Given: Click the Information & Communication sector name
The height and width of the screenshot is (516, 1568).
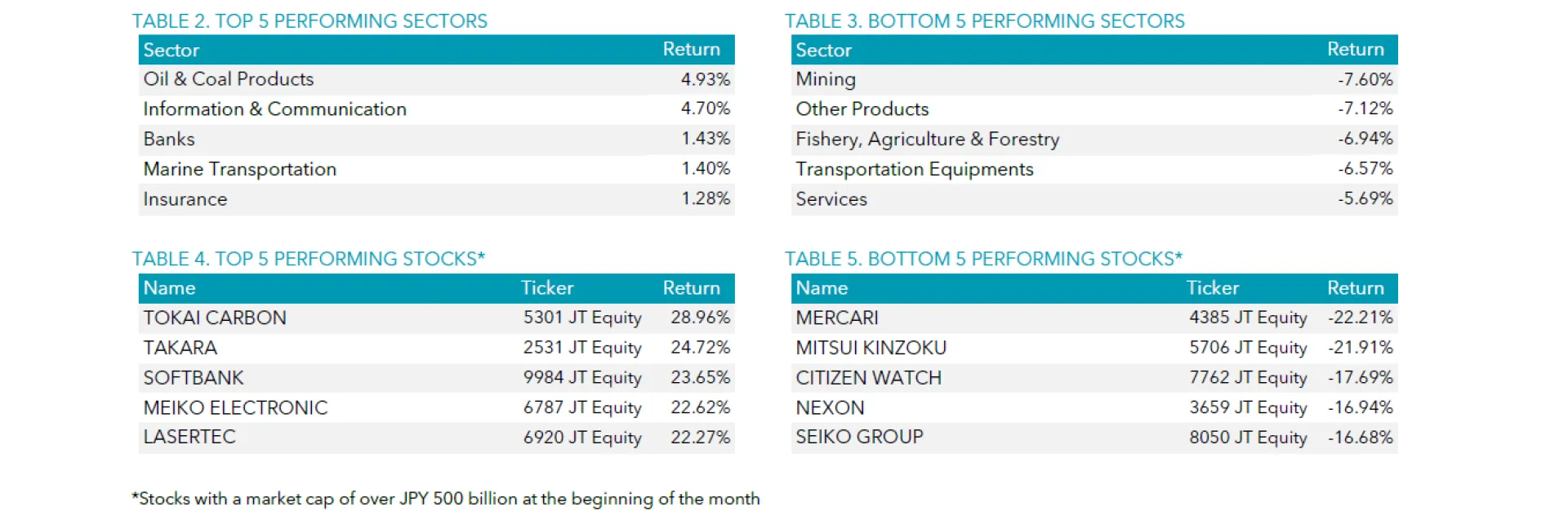Looking at the screenshot, I should [274, 109].
